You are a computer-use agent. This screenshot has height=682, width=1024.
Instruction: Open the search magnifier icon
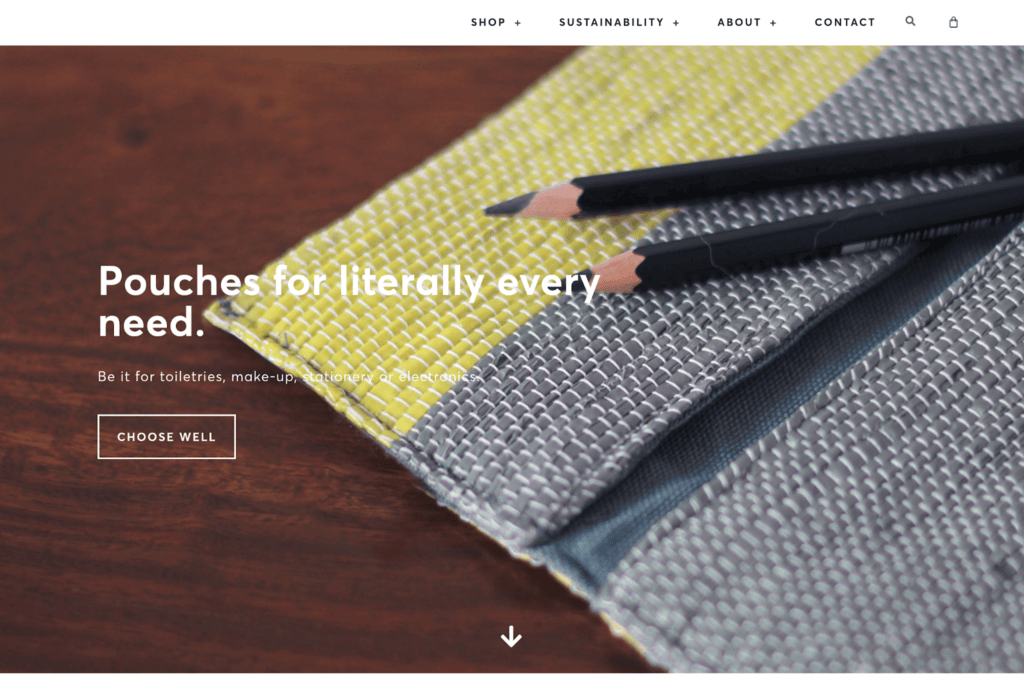click(x=910, y=22)
